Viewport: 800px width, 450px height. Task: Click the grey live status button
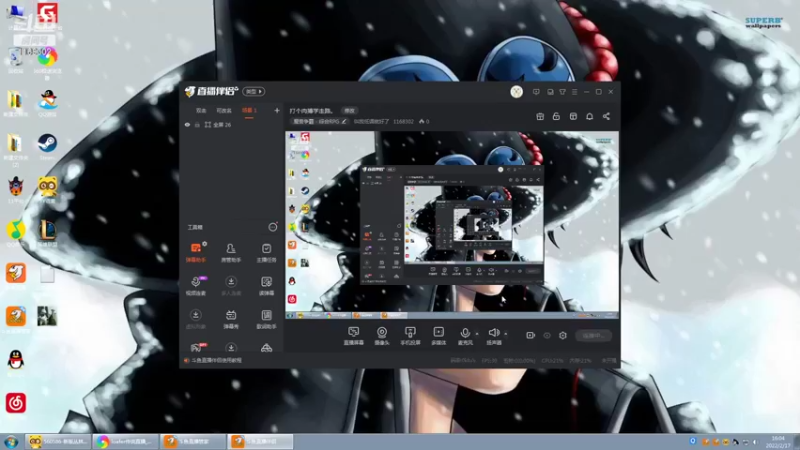(x=593, y=335)
